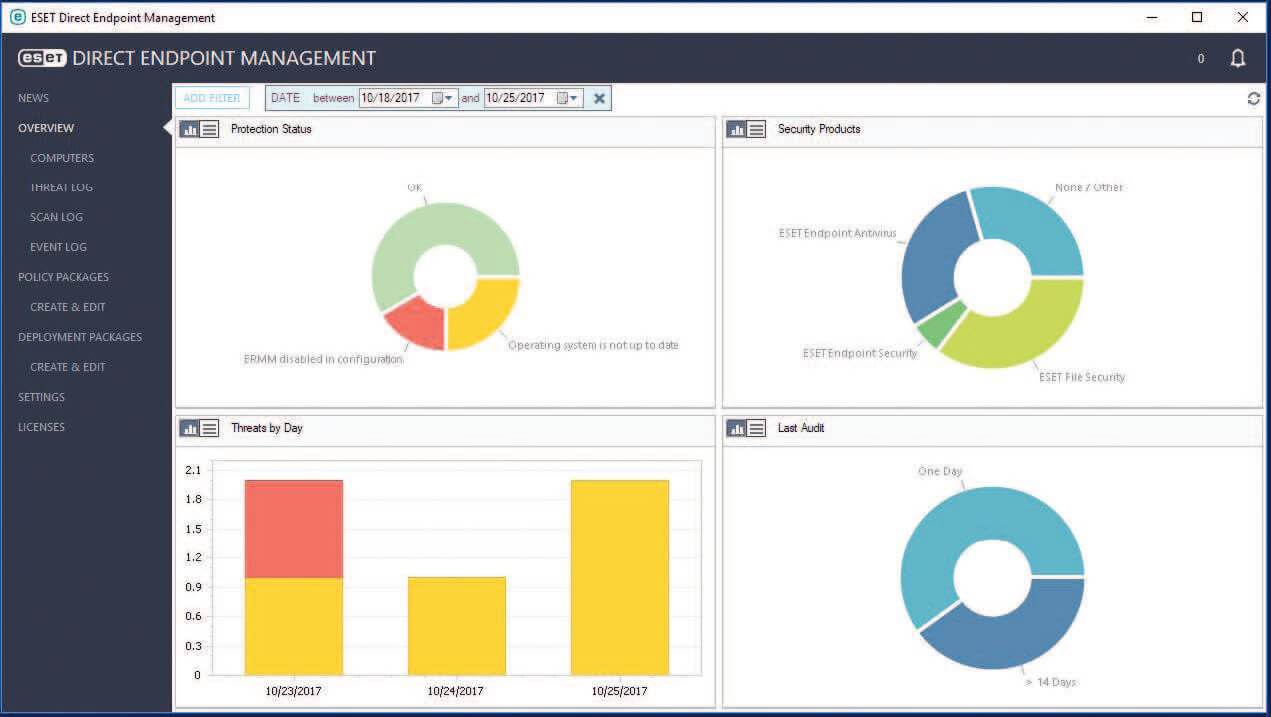Image resolution: width=1271 pixels, height=717 pixels.
Task: Click the Threats by Day panel title
Action: tap(267, 428)
